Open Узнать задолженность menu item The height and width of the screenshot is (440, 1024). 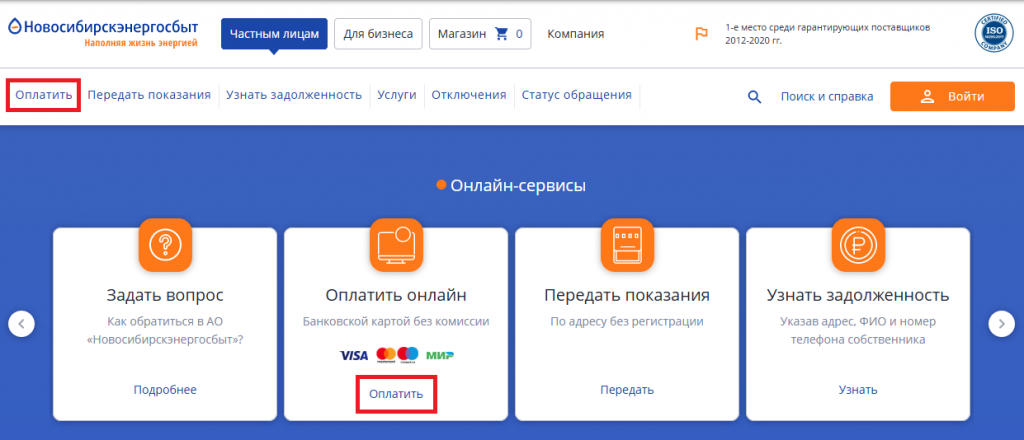294,95
